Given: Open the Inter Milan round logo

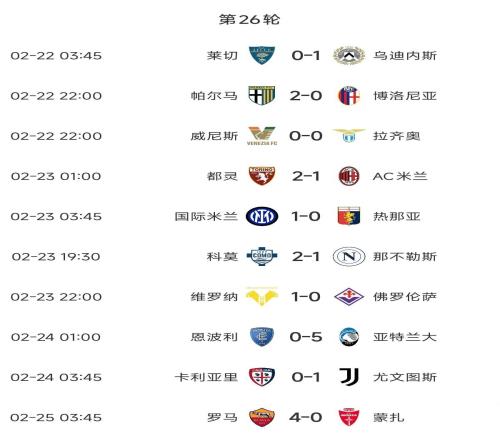Looking at the screenshot, I should click(262, 216).
